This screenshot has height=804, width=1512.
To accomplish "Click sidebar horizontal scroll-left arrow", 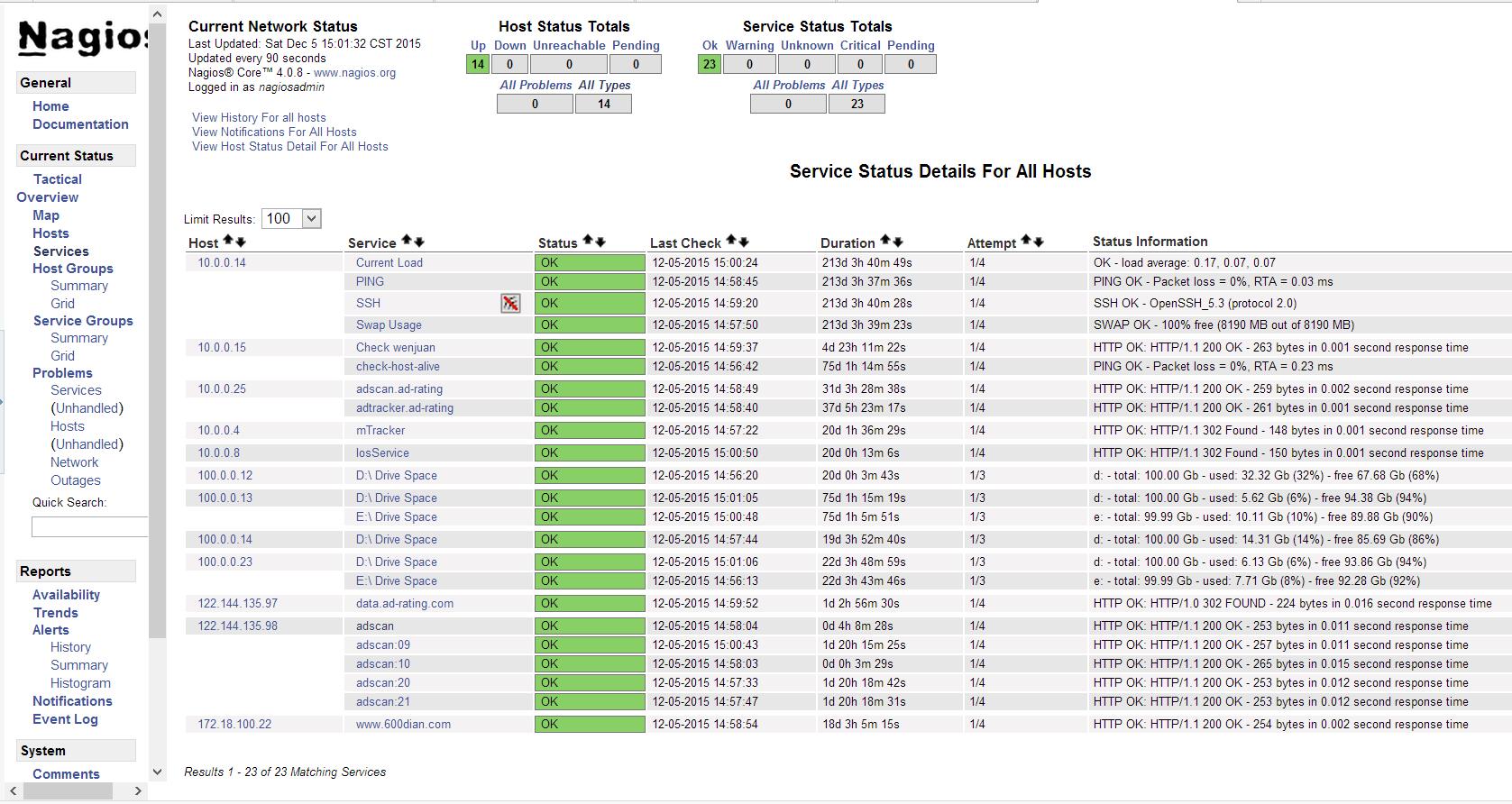I will pos(13,791).
